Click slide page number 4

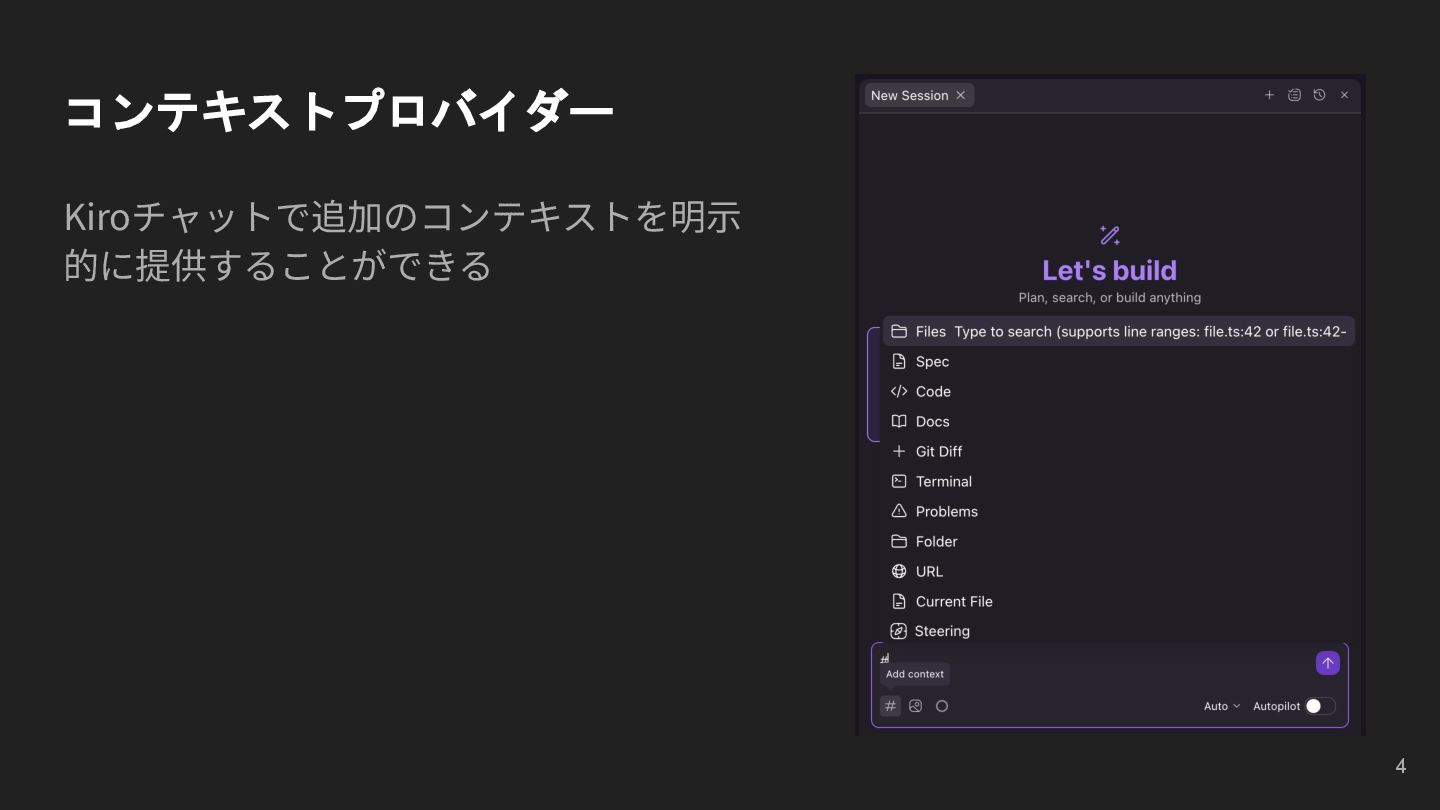tap(1401, 766)
